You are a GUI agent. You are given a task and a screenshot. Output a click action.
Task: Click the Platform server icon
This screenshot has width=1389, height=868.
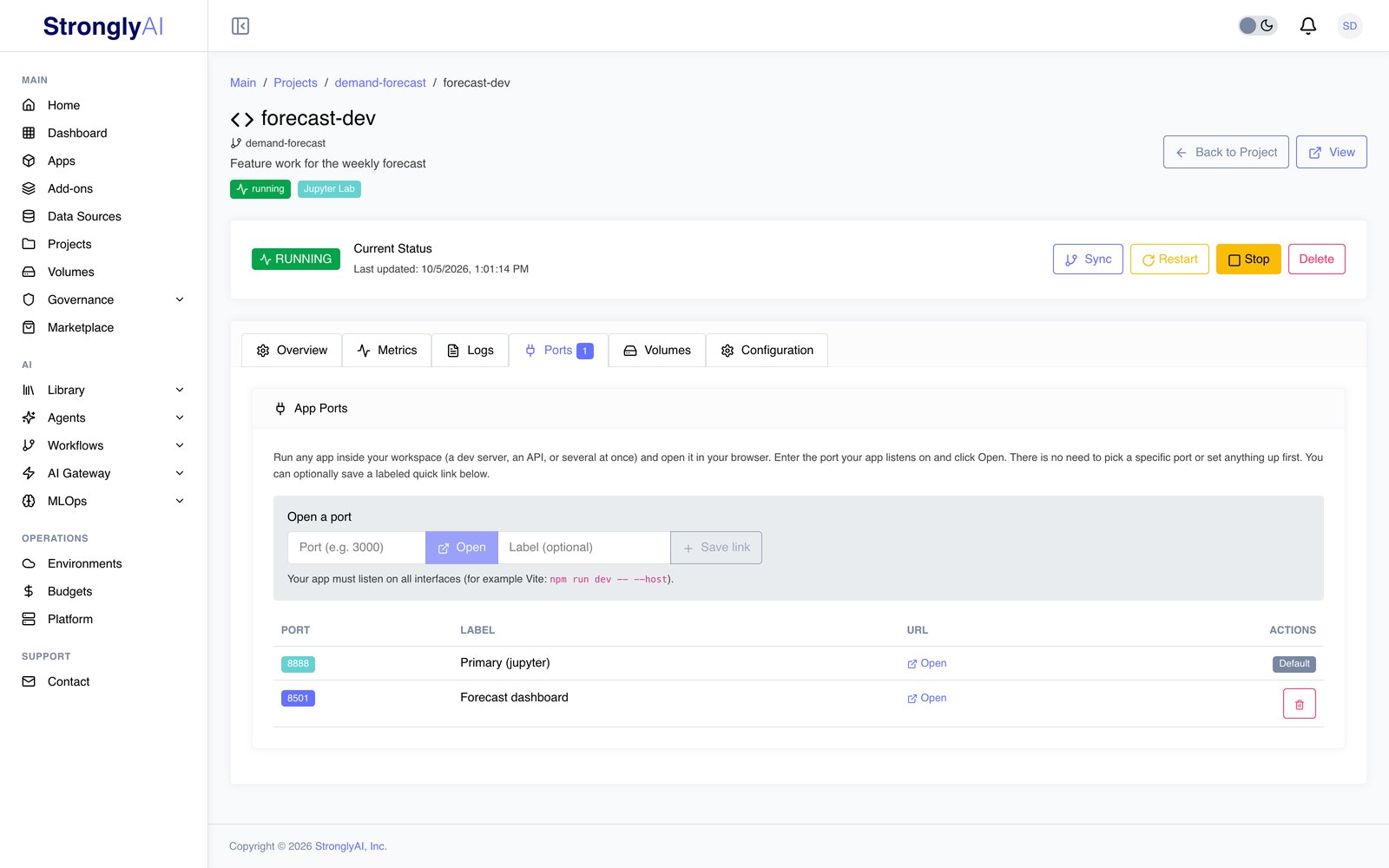click(x=29, y=619)
